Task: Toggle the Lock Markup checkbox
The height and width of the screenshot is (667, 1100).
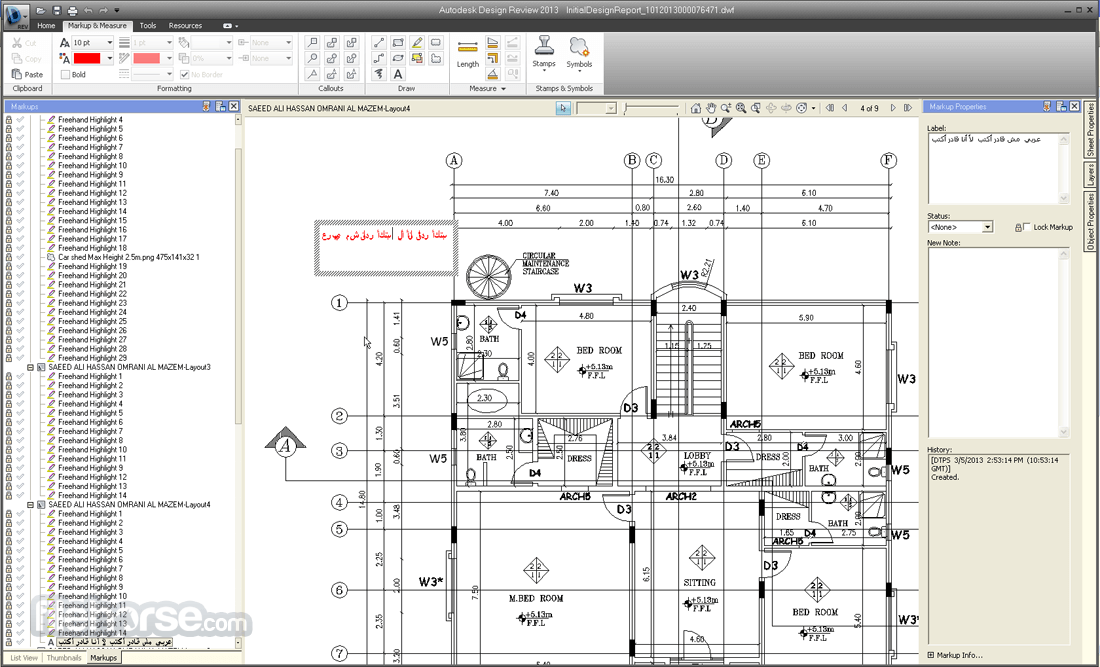Action: point(1028,227)
